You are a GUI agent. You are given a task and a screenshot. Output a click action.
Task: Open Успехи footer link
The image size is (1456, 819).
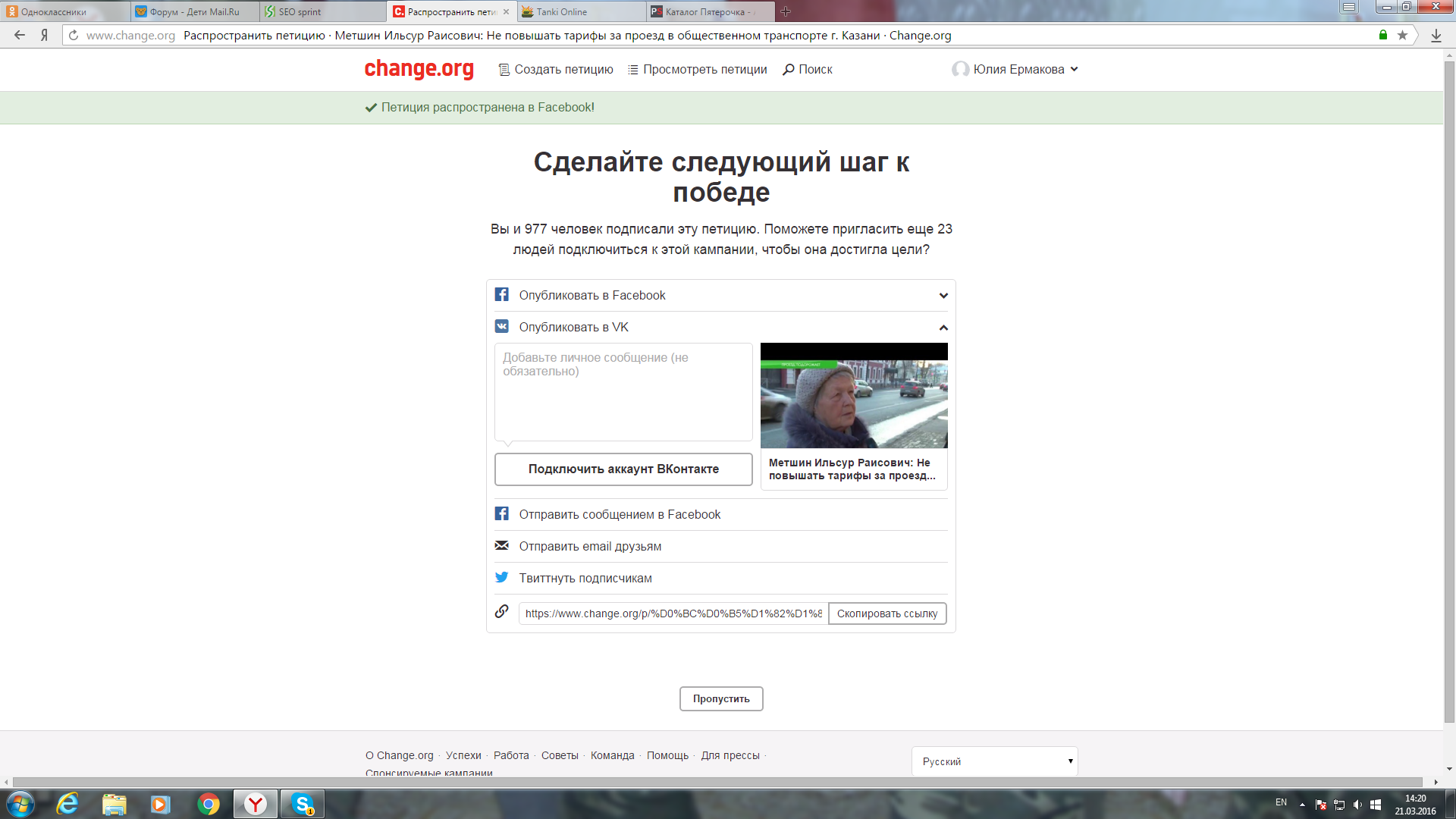(463, 755)
